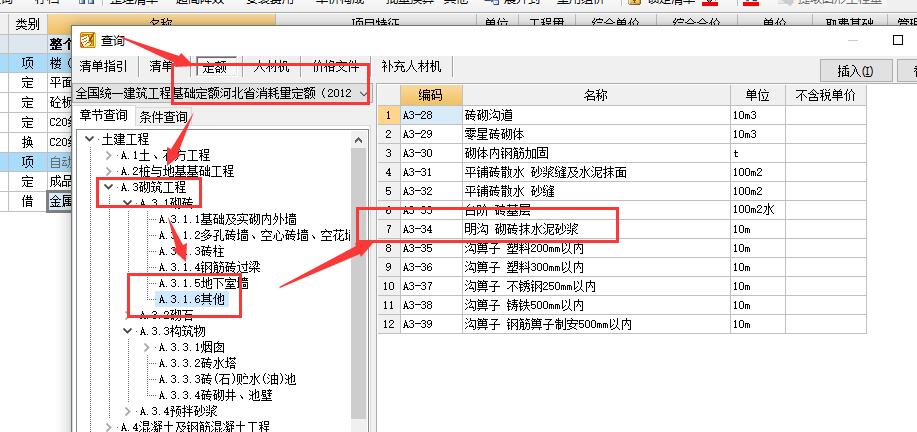Viewport: 917px width, 432px height.
Task: Select 明沟 砌砖抹水泥砂浆 row
Action: [x=622, y=229]
